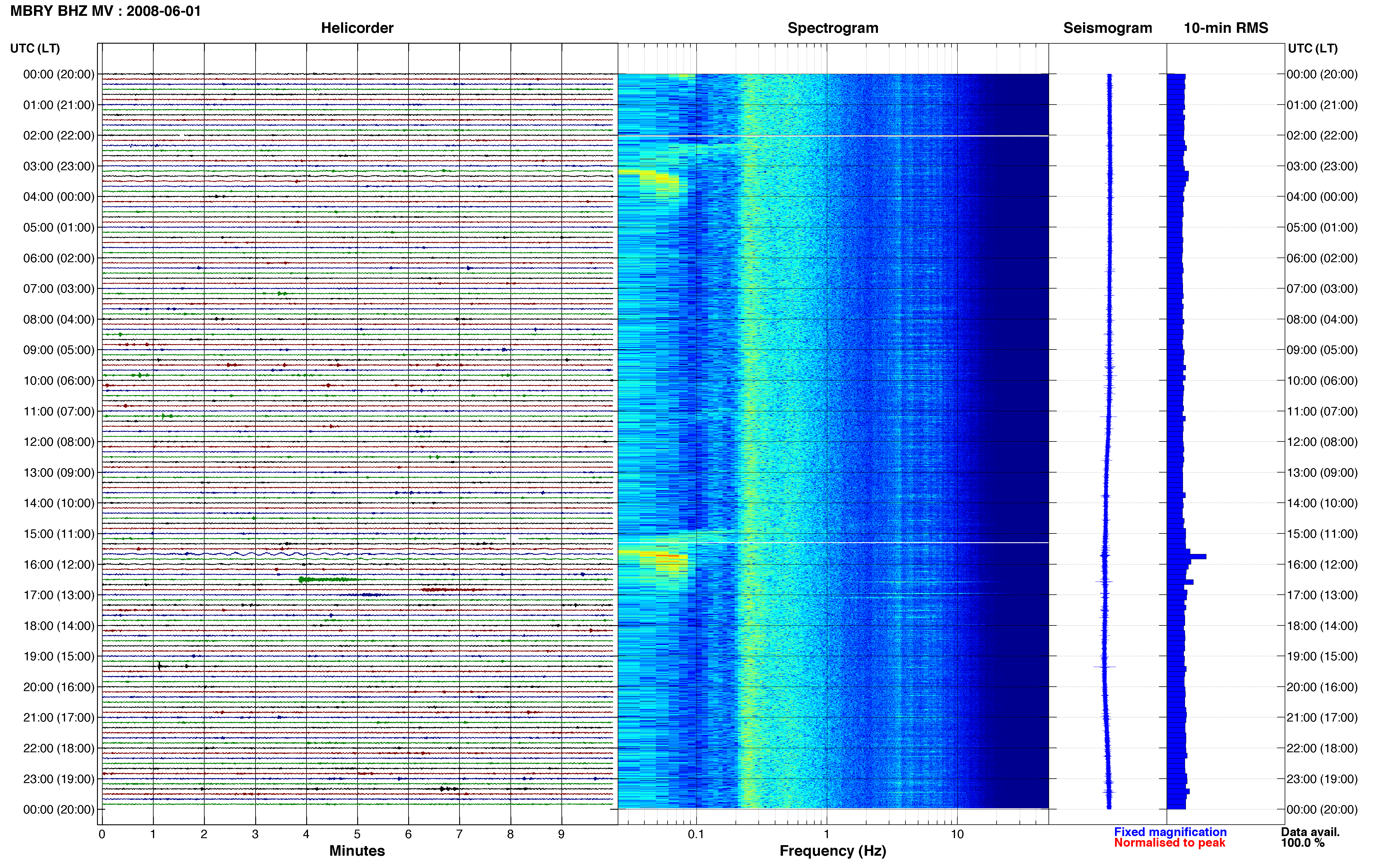The height and width of the screenshot is (868, 1389).
Task: Click right time label '10:00 (06:00)'
Action: 1322,381
